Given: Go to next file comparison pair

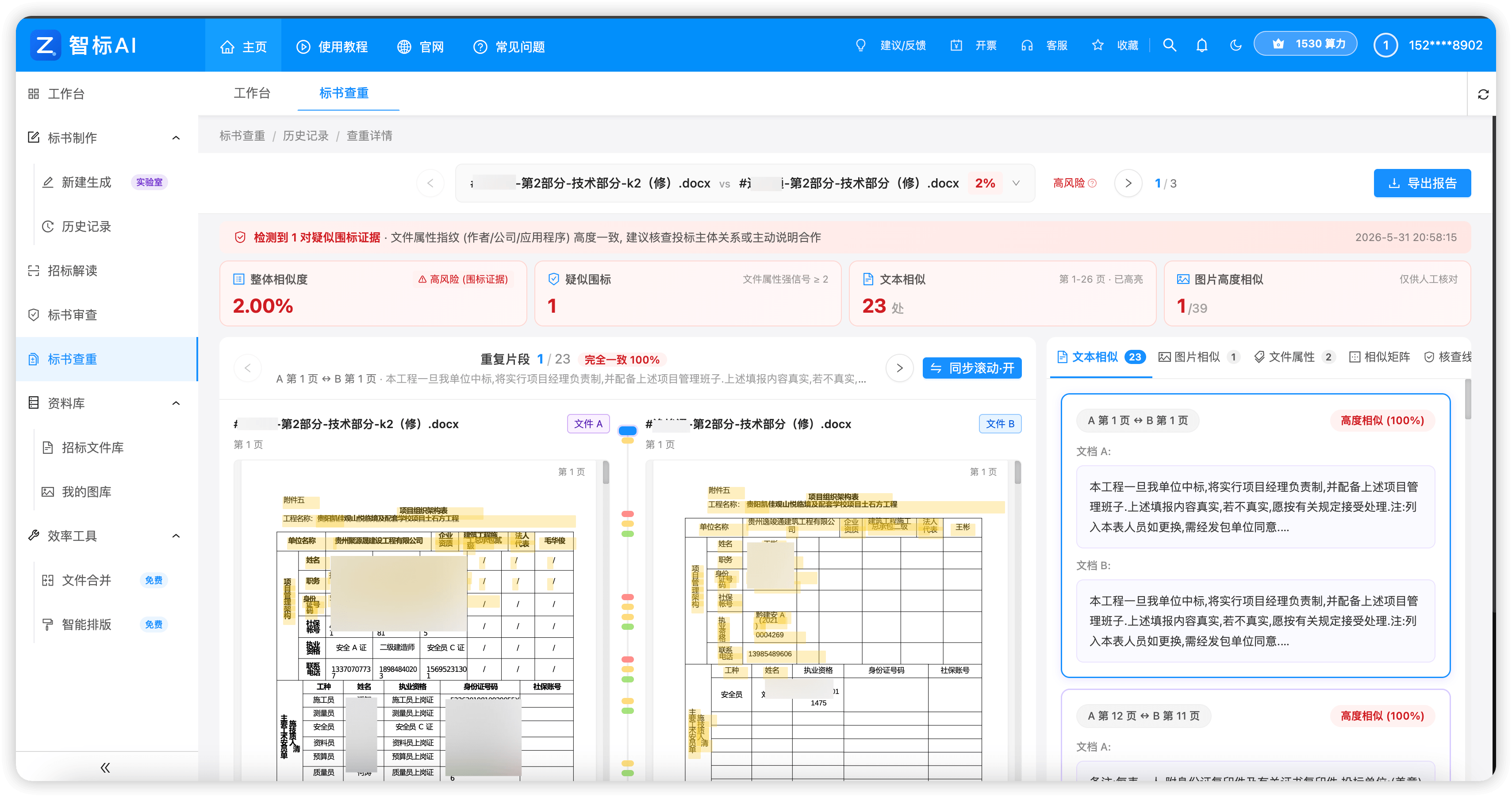Looking at the screenshot, I should click(1128, 183).
